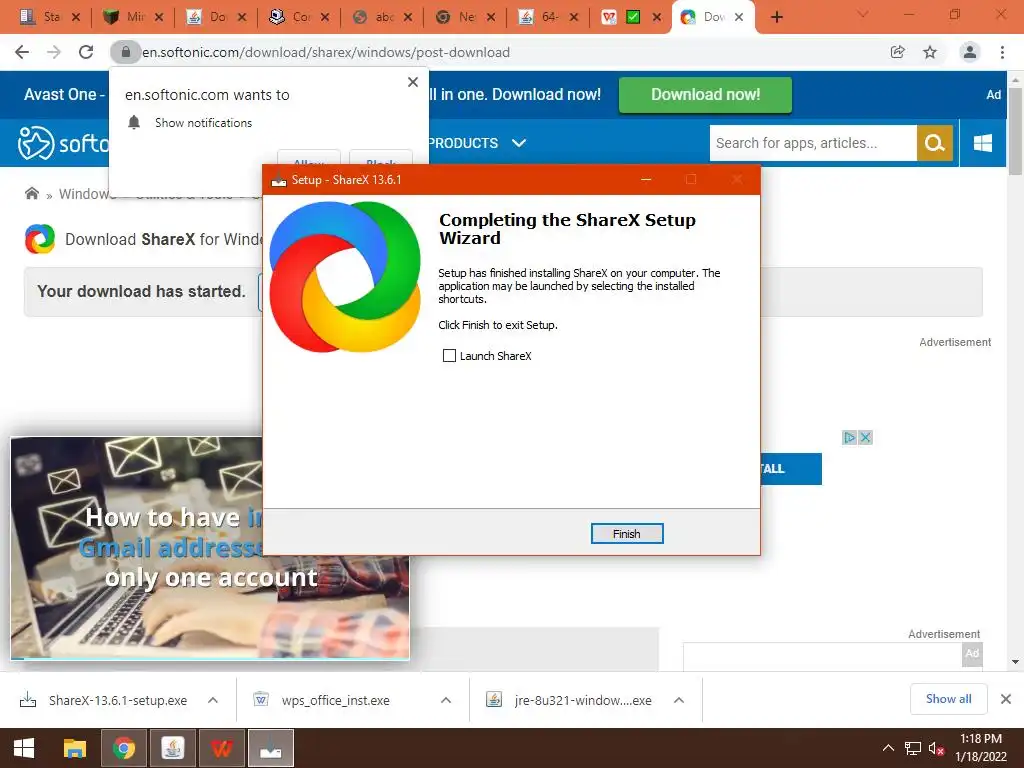Click the orange search magnifier button
The height and width of the screenshot is (768, 1024).
tap(935, 143)
